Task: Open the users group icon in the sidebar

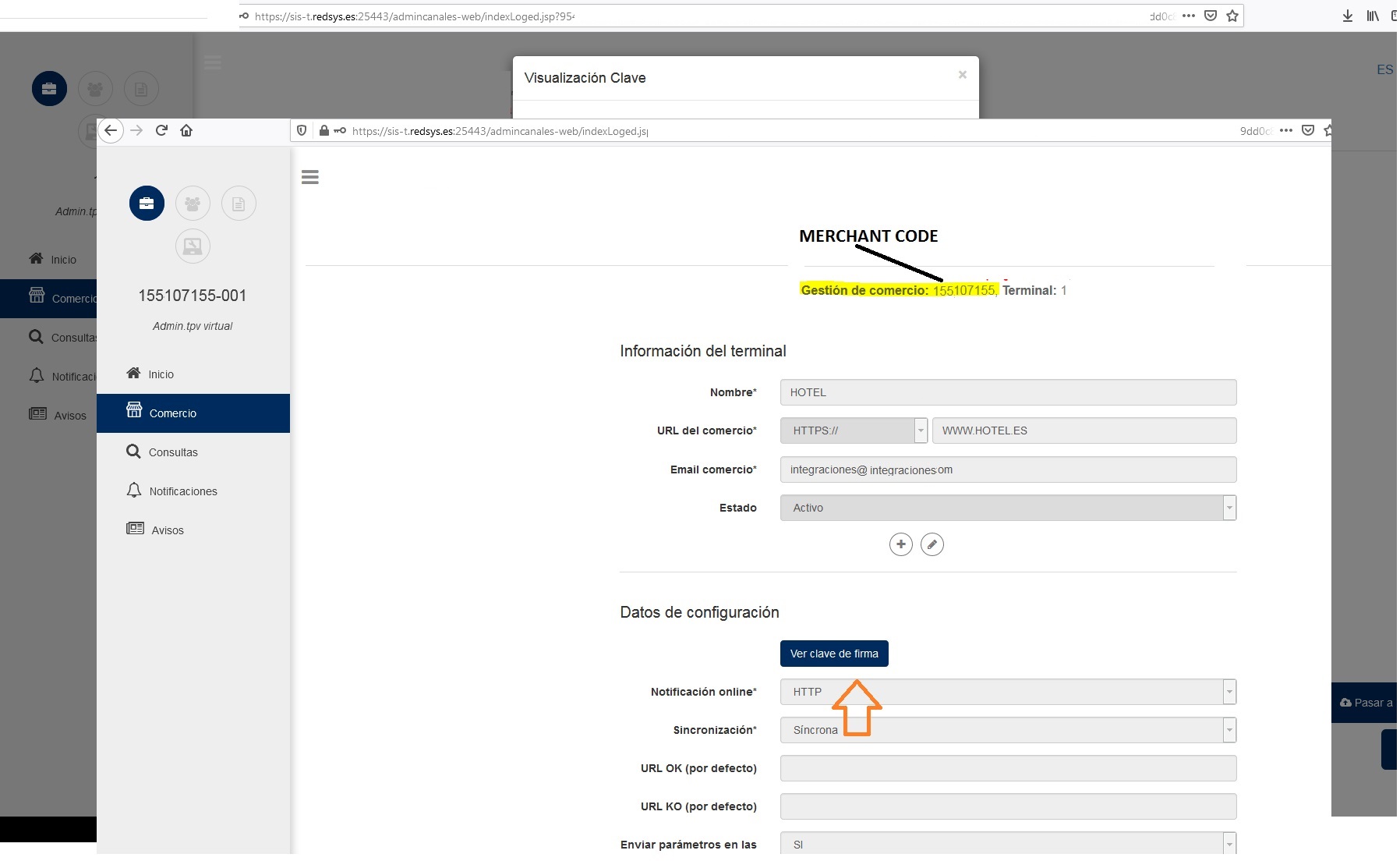Action: [x=193, y=204]
